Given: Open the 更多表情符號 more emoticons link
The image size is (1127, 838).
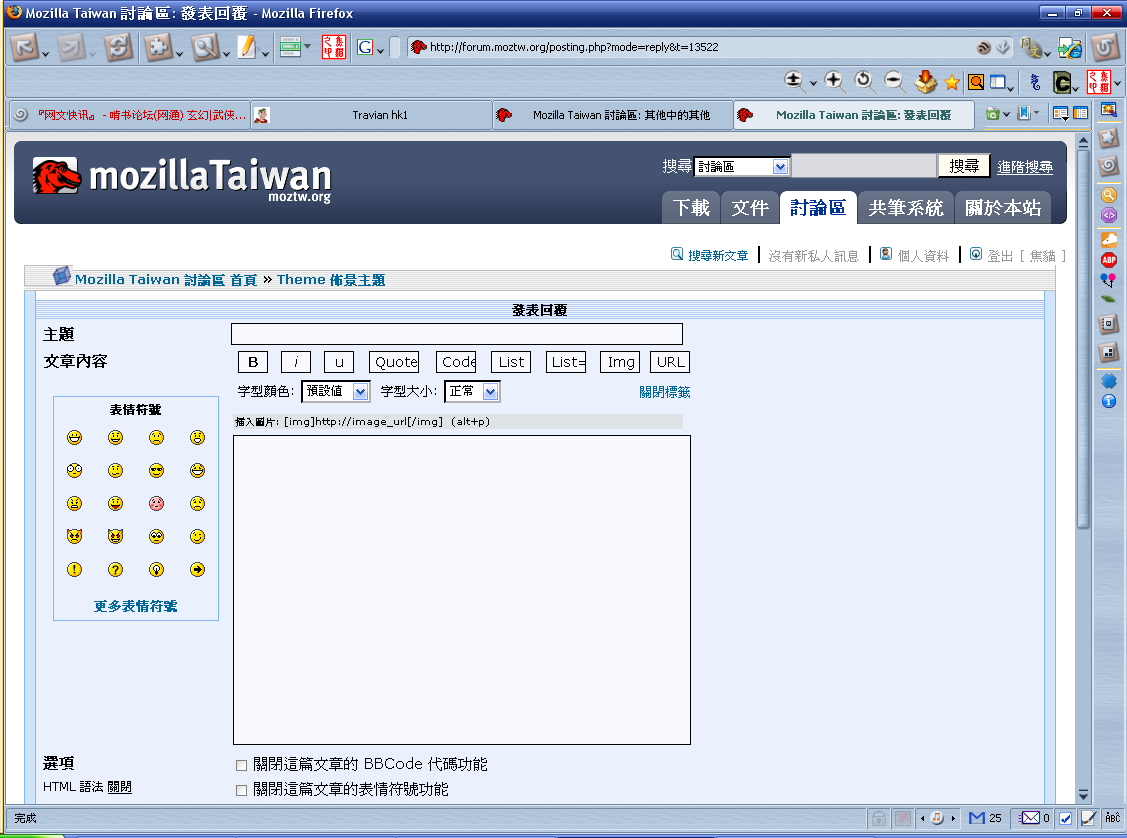Looking at the screenshot, I should [135, 606].
